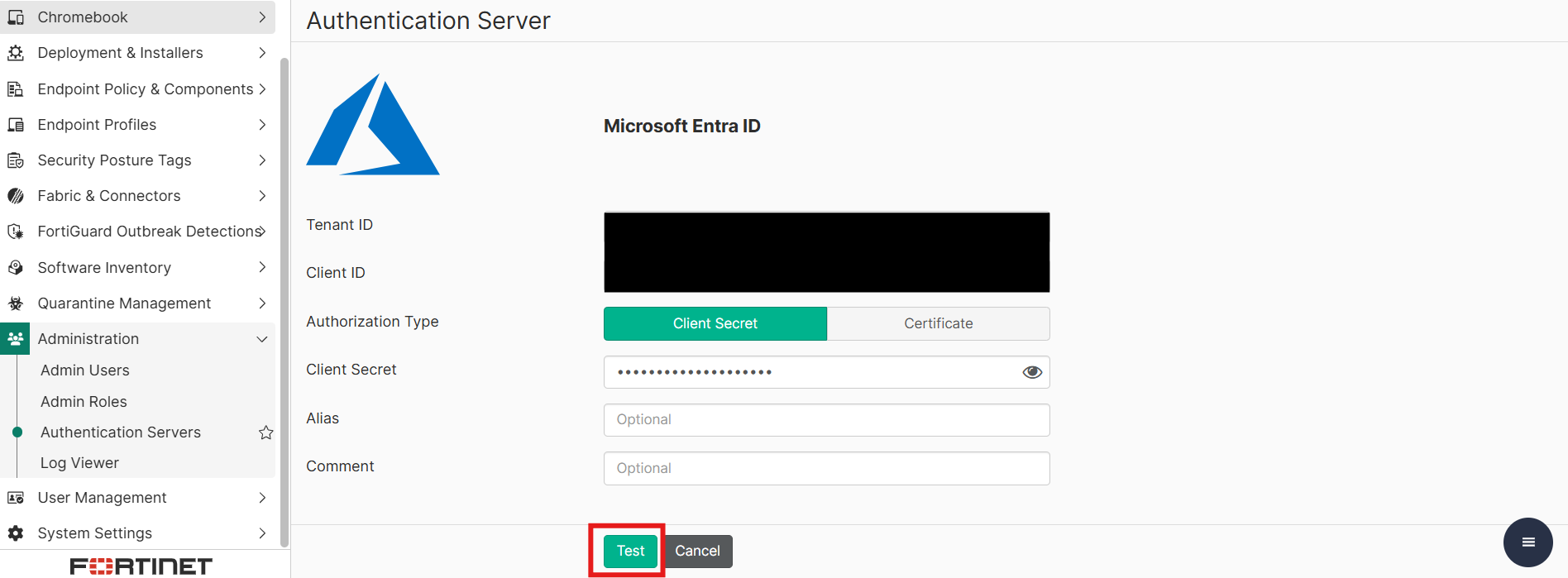Collapse the Administration section chevron
The width and height of the screenshot is (1568, 578).
(262, 339)
